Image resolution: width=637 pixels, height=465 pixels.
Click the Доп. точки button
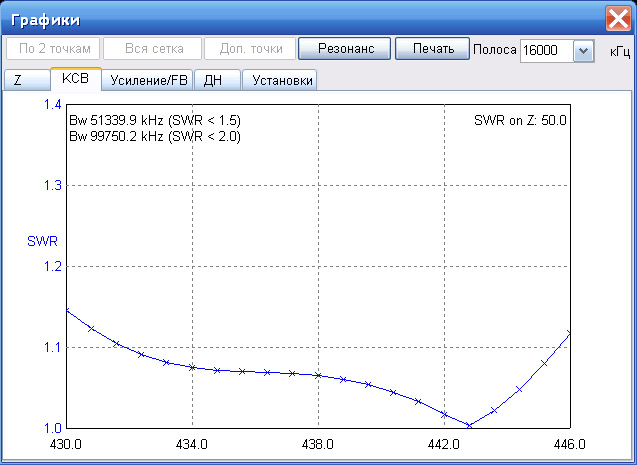(x=250, y=49)
